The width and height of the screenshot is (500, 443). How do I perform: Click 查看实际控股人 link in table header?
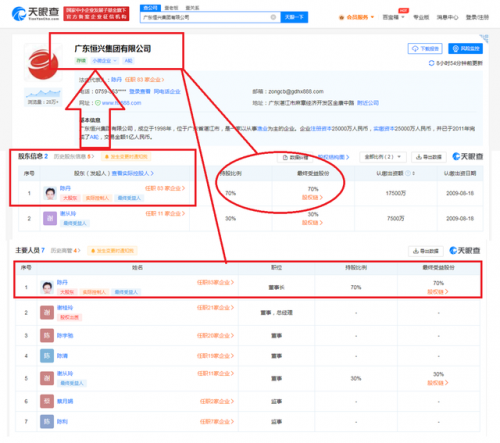pos(133,173)
